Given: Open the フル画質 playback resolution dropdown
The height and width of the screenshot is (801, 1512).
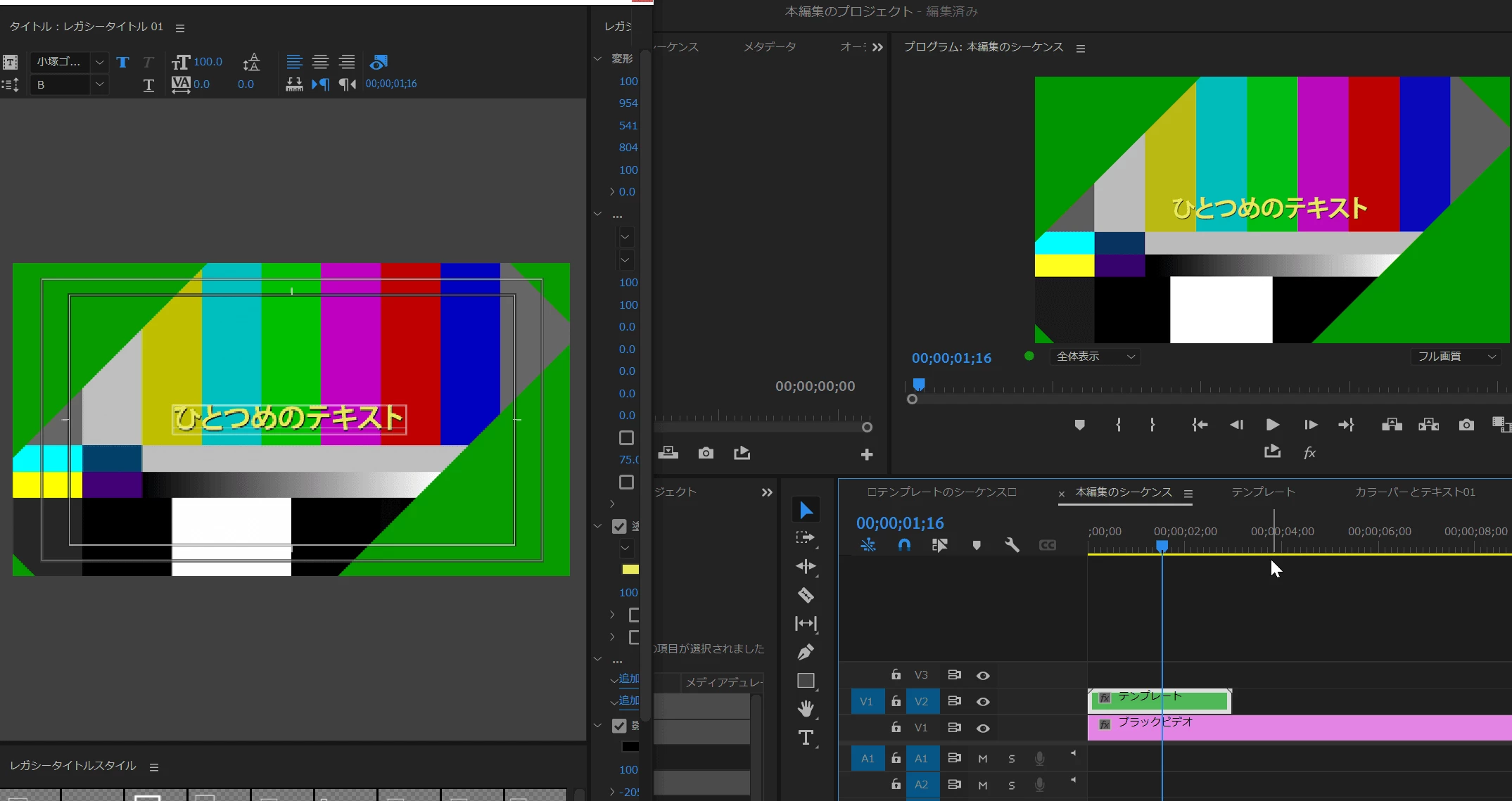Looking at the screenshot, I should [1456, 357].
